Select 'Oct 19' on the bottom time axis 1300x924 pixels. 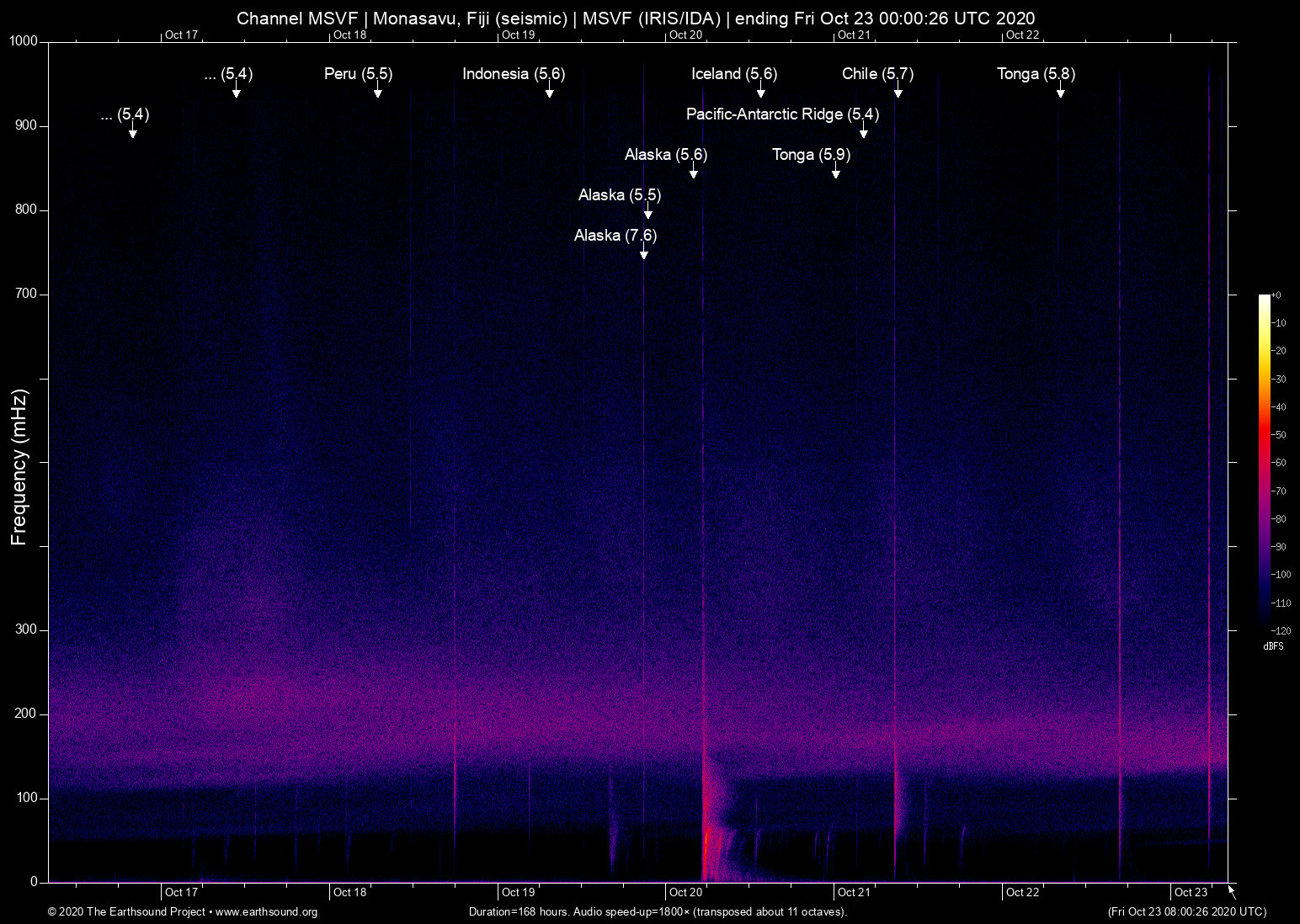518,893
